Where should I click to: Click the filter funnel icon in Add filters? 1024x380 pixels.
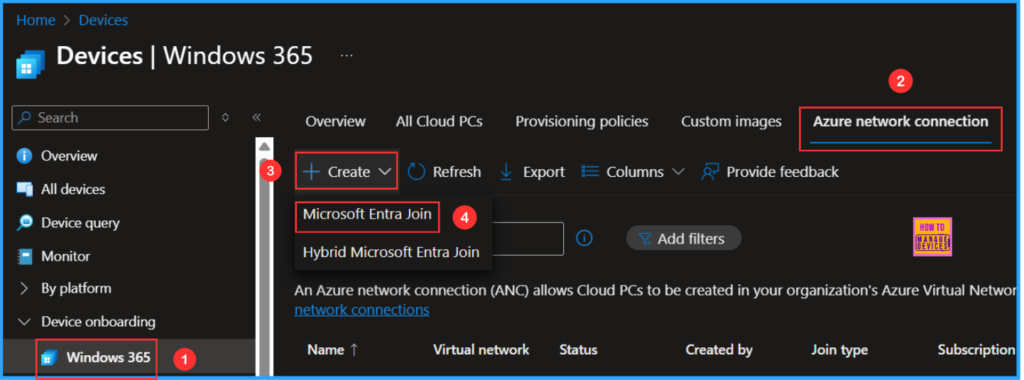coord(645,239)
